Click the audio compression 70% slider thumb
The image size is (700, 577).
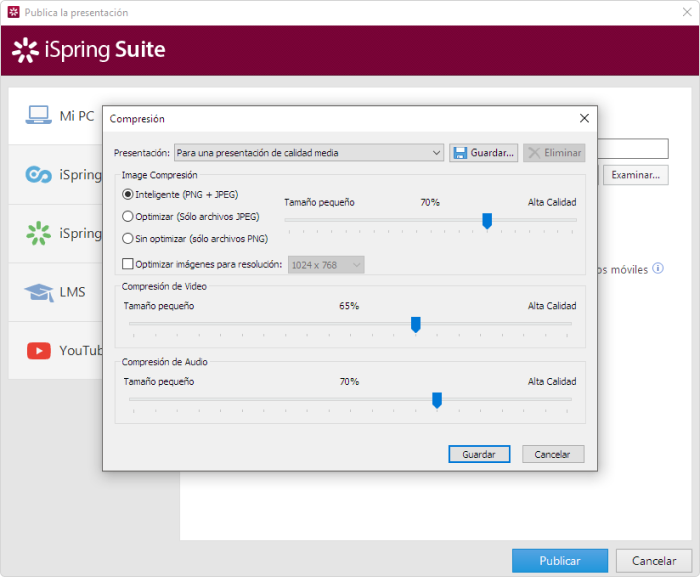coord(437,400)
